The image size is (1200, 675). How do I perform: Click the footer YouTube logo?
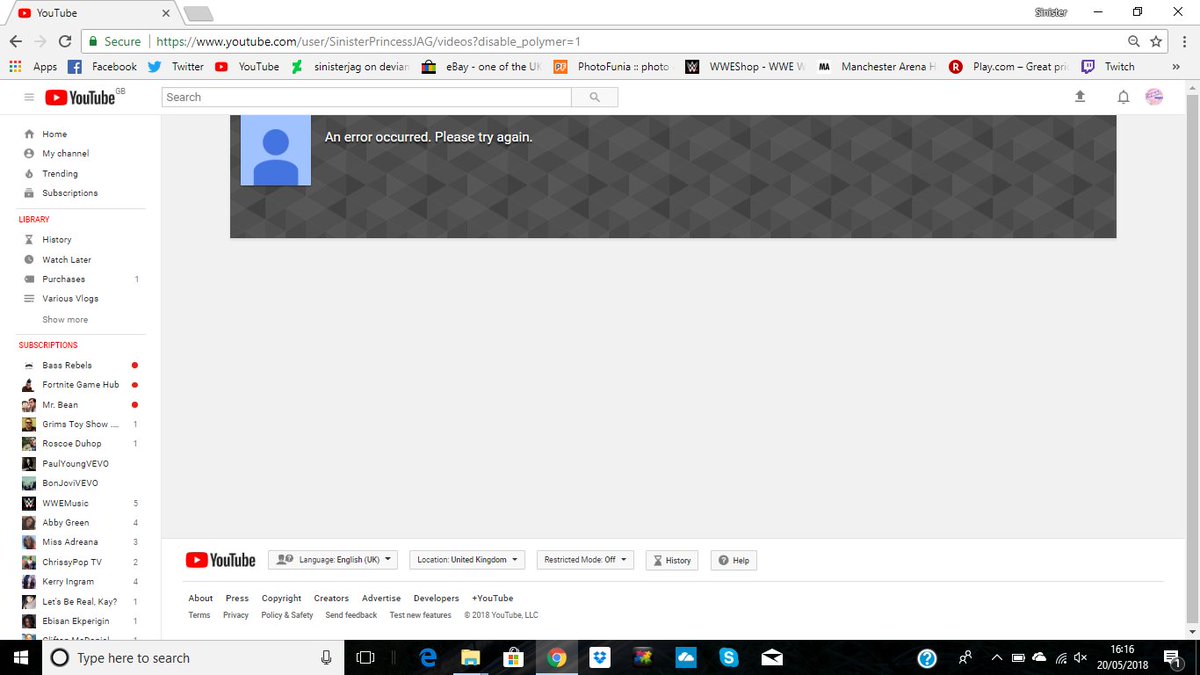click(x=220, y=560)
